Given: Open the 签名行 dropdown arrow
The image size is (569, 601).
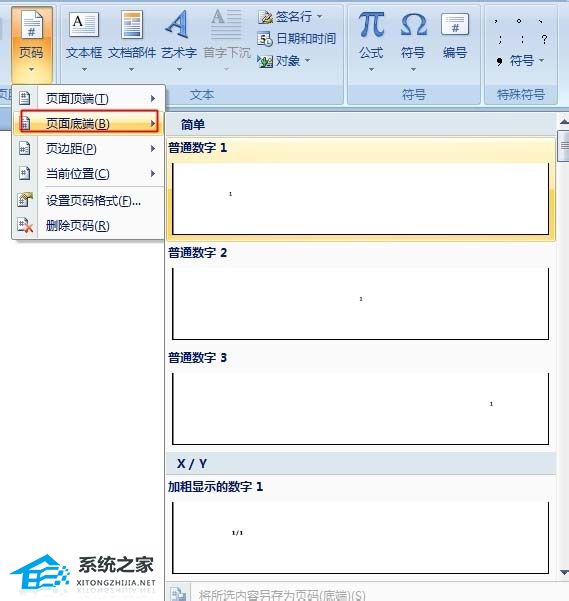Looking at the screenshot, I should tap(320, 16).
